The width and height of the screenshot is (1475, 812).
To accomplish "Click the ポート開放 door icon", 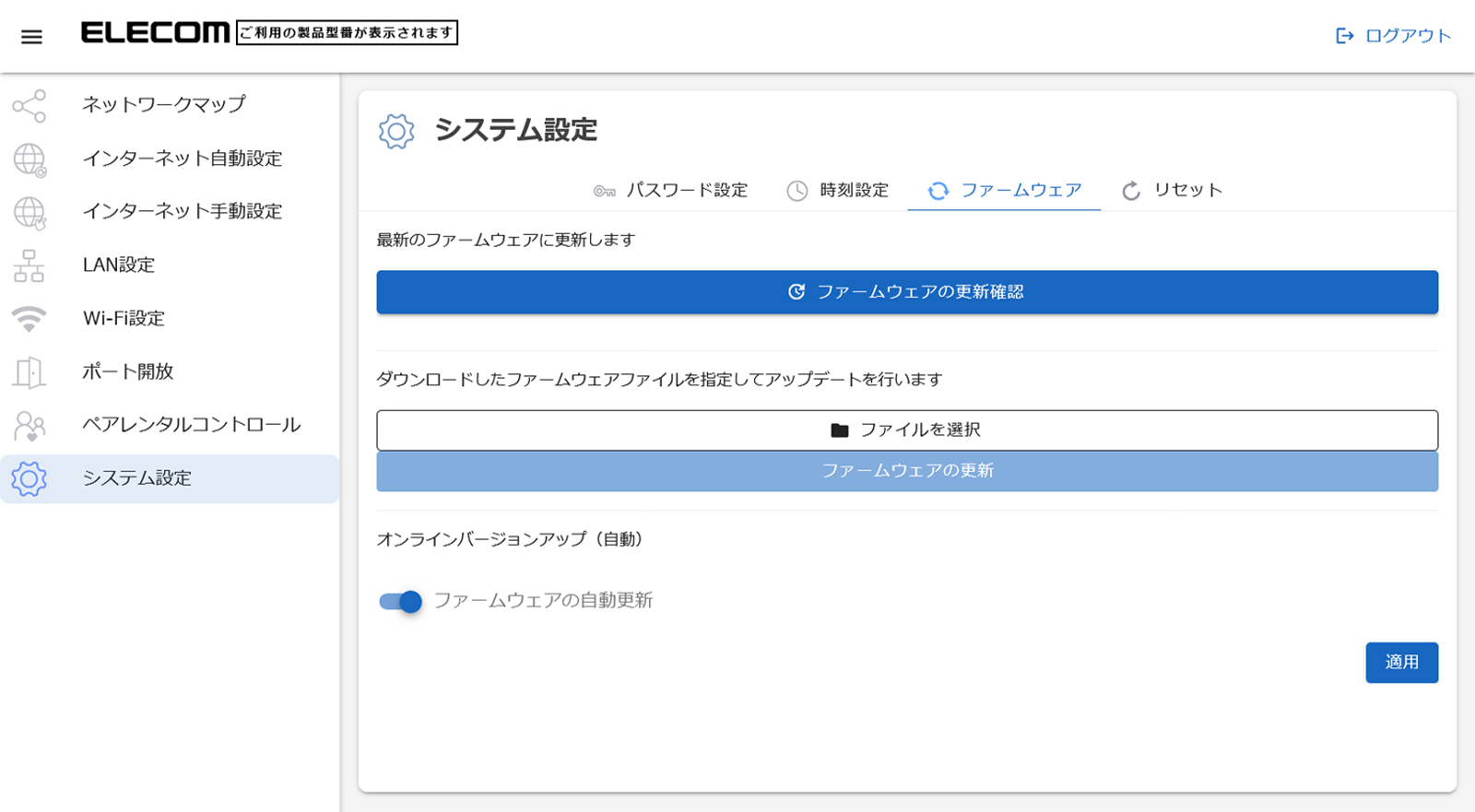I will [29, 372].
